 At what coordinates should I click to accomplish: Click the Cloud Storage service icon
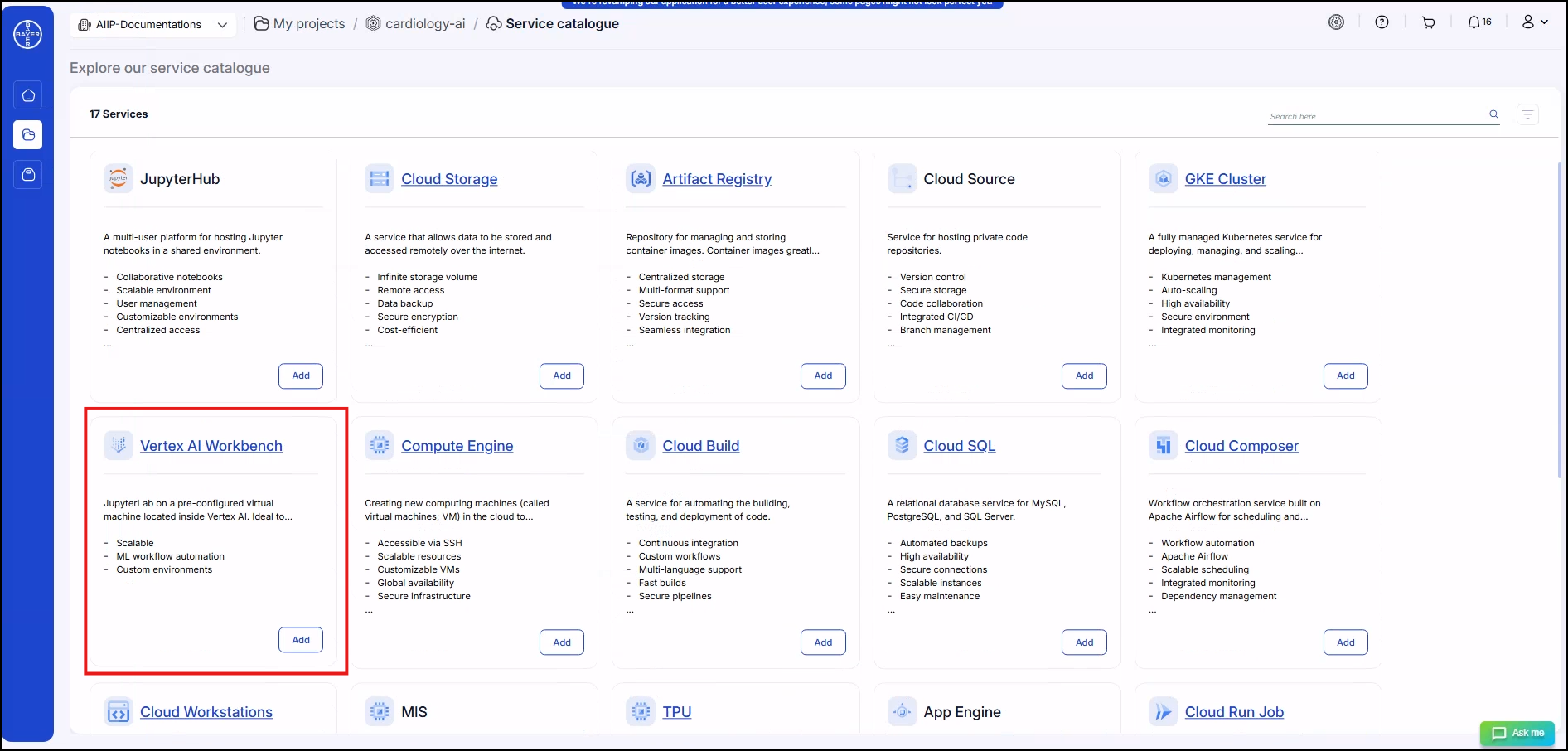380,178
